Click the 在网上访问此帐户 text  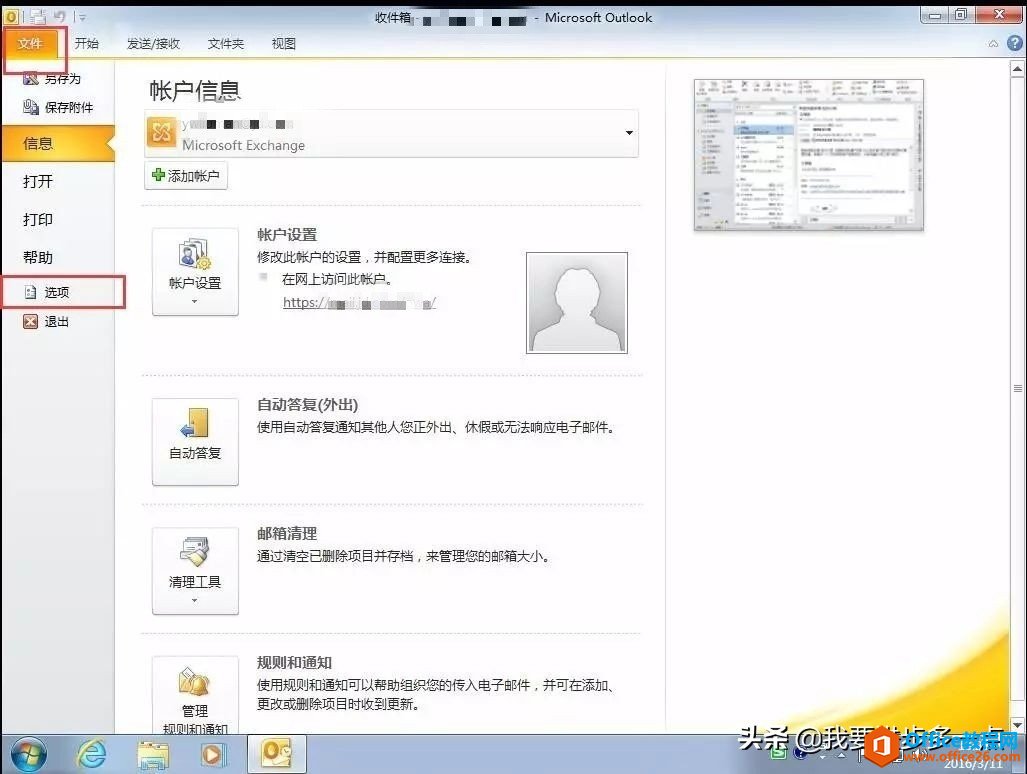[337, 279]
